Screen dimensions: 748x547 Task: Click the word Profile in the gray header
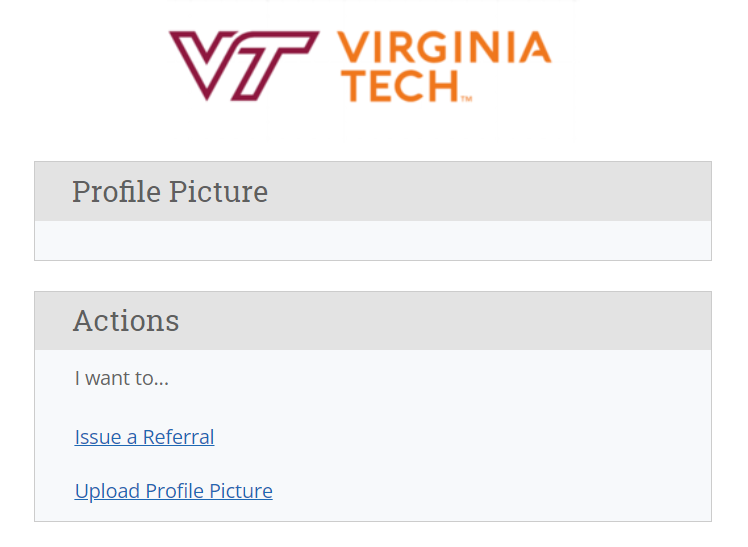click(116, 192)
